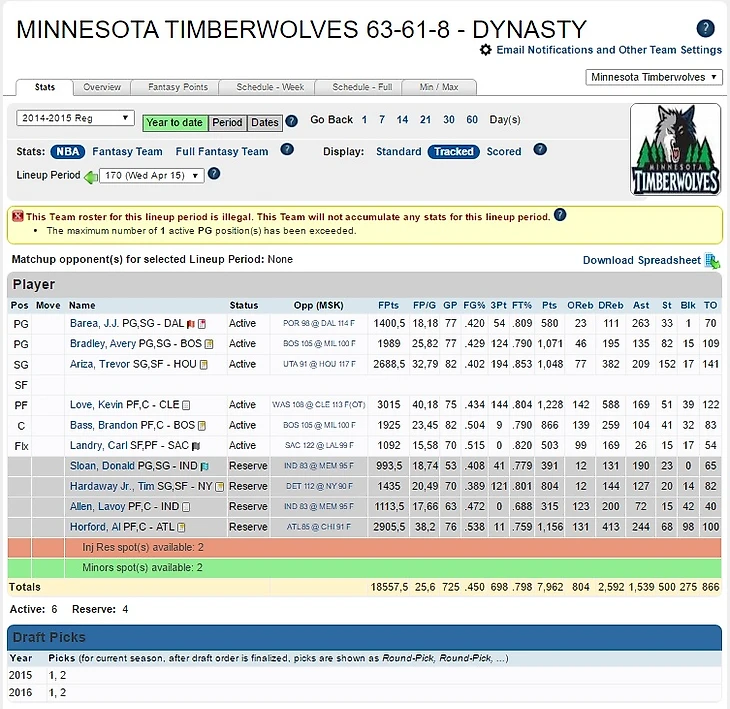Open the Fantasy Points tab

[178, 87]
